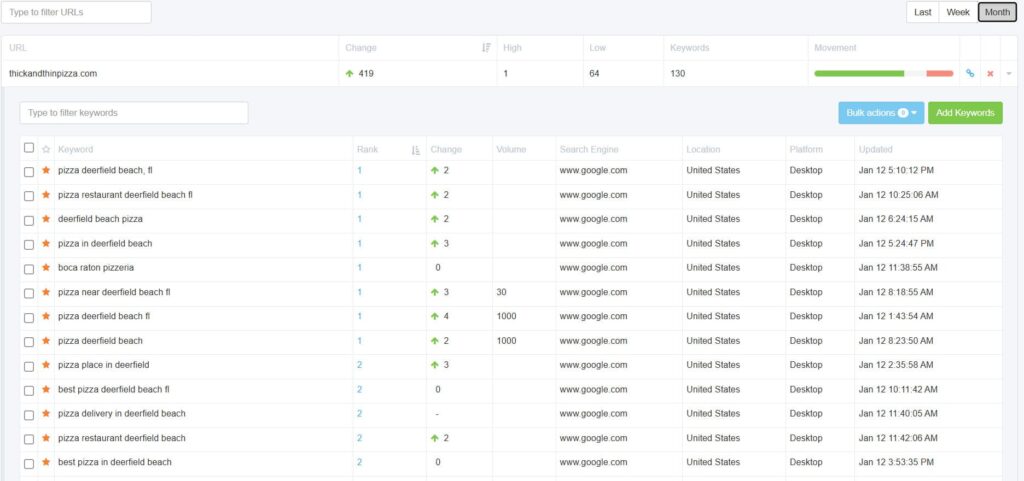The height and width of the screenshot is (481, 1024).
Task: Toggle star on 'deerfield beach pizza' keyword
Action: click(46, 219)
